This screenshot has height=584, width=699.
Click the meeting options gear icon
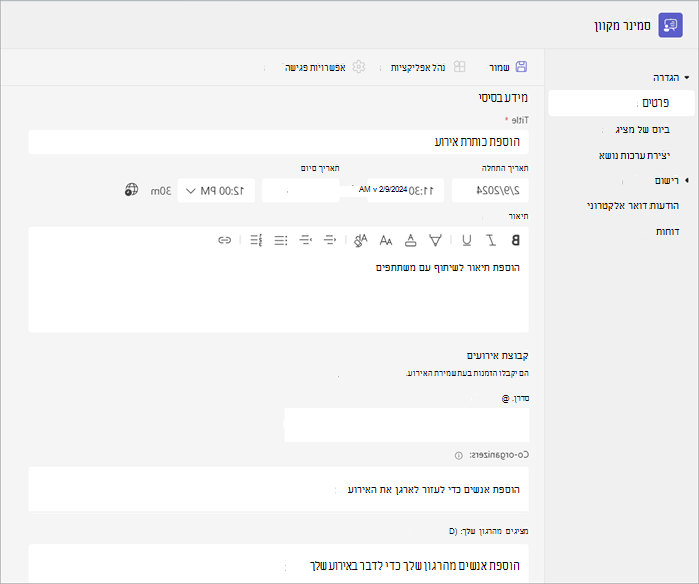359,67
